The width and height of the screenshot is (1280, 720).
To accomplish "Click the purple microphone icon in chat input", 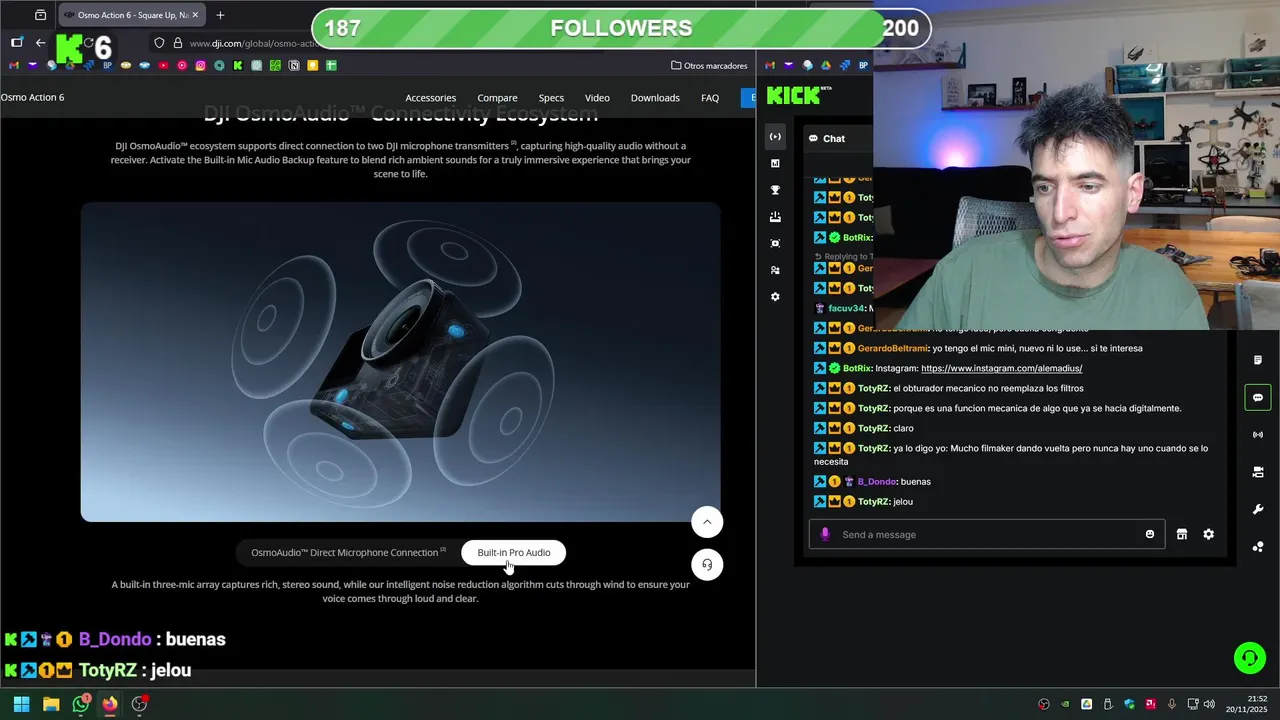I will 825,534.
